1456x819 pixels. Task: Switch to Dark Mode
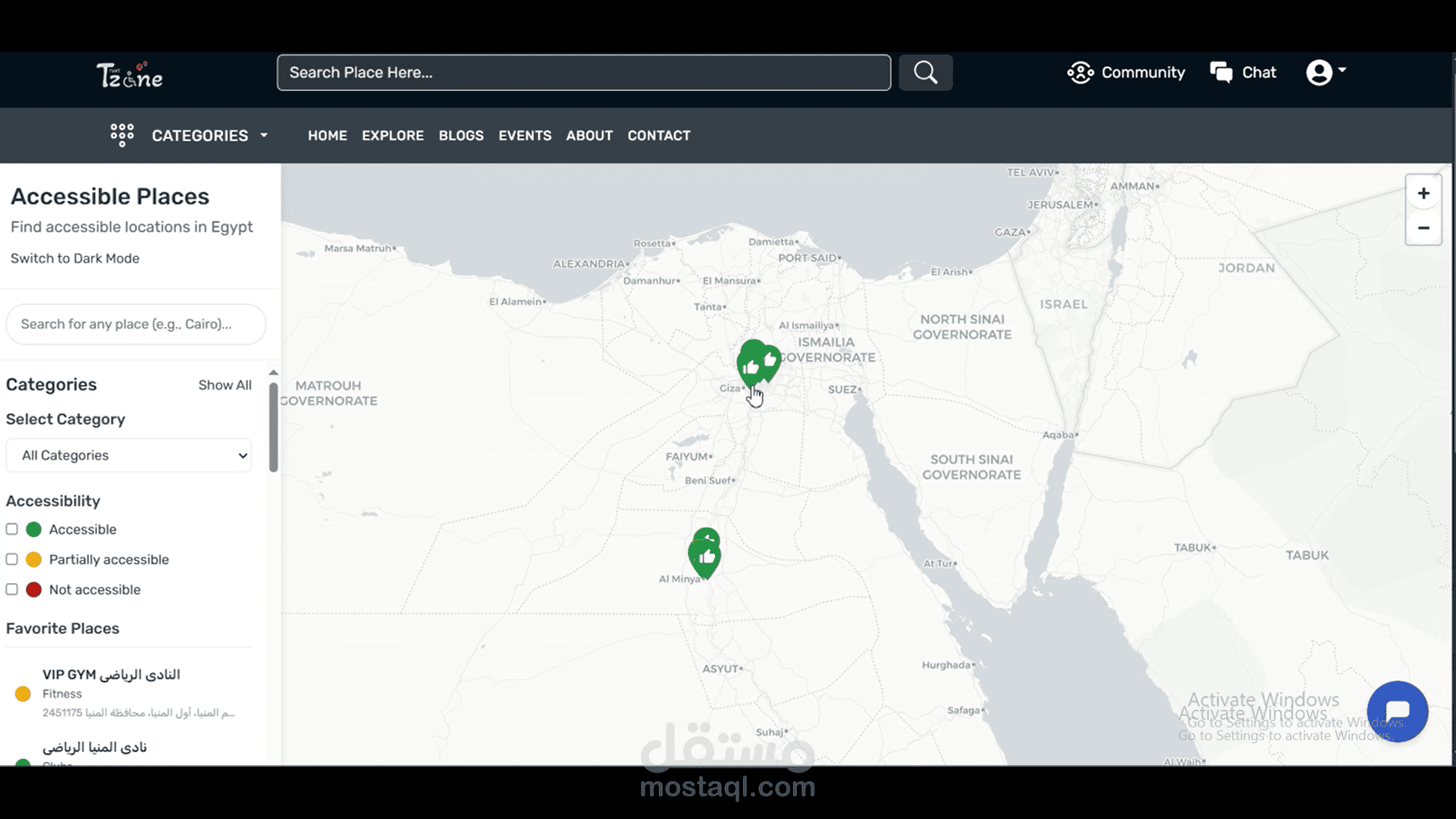coord(75,259)
